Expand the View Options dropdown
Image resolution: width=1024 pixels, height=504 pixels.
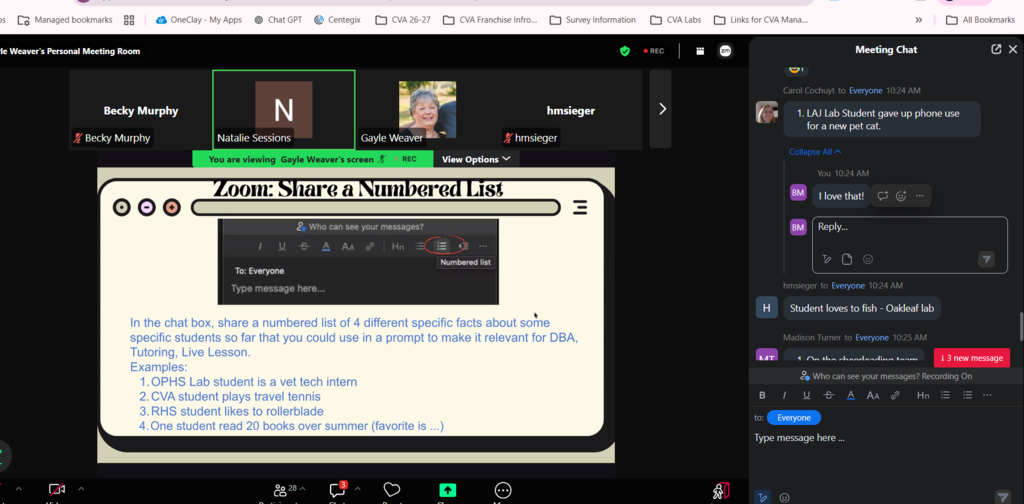point(476,159)
